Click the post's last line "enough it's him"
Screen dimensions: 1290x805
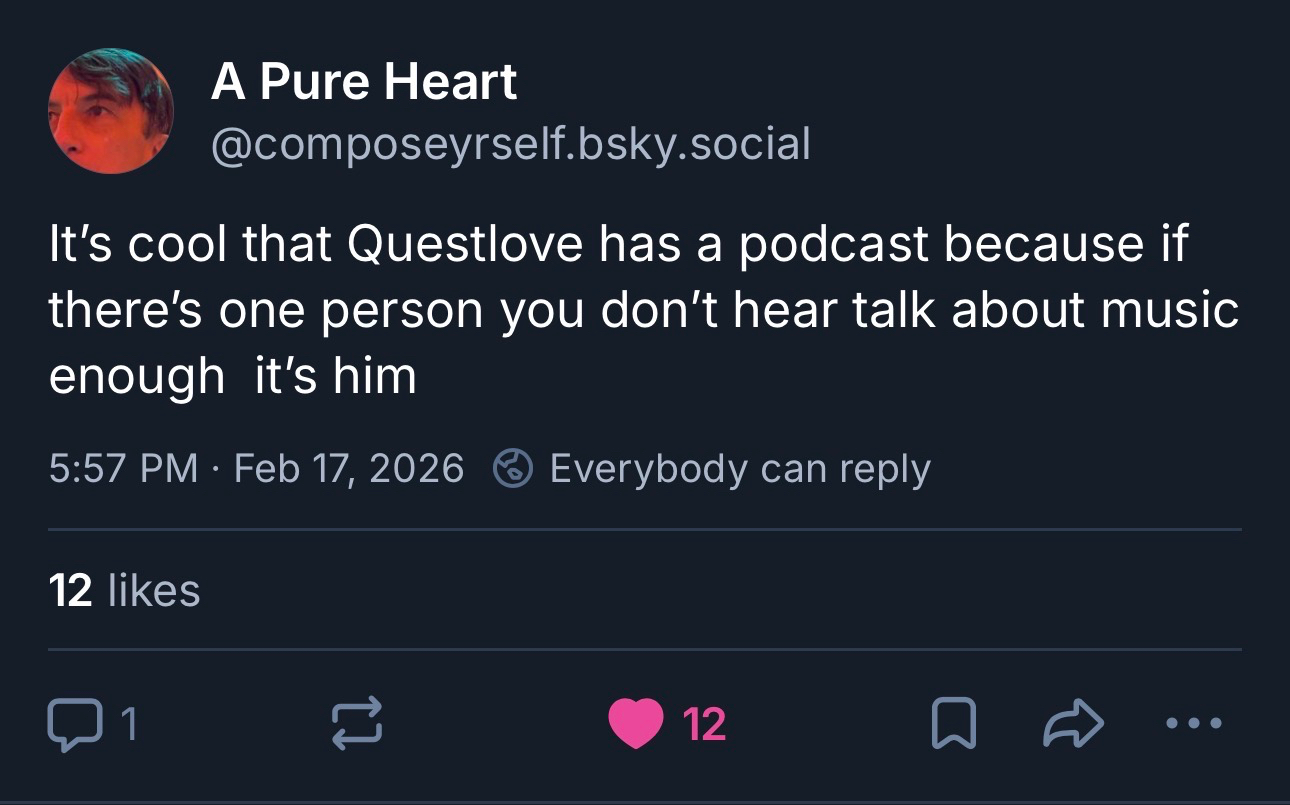[x=232, y=377]
